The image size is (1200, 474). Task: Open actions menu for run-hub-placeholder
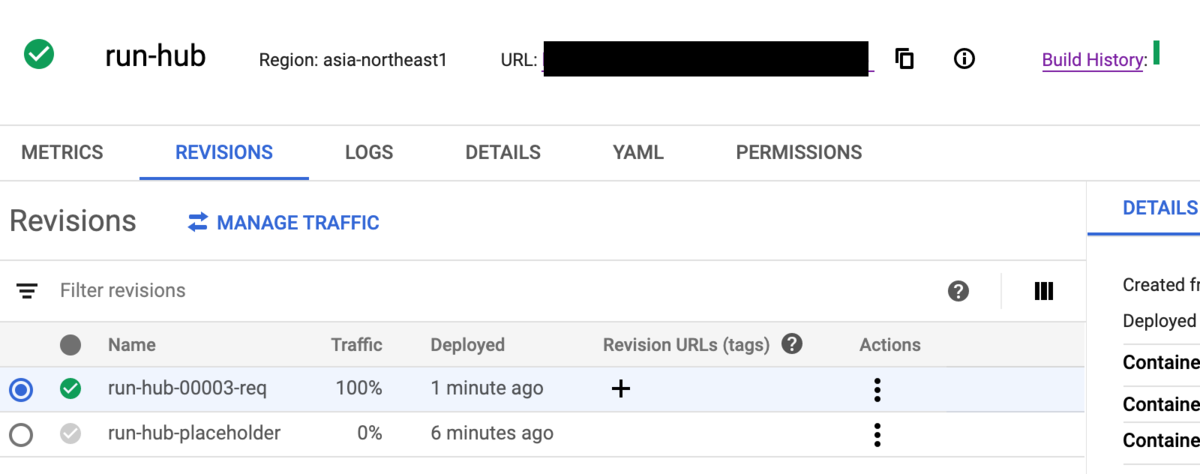[x=877, y=434]
